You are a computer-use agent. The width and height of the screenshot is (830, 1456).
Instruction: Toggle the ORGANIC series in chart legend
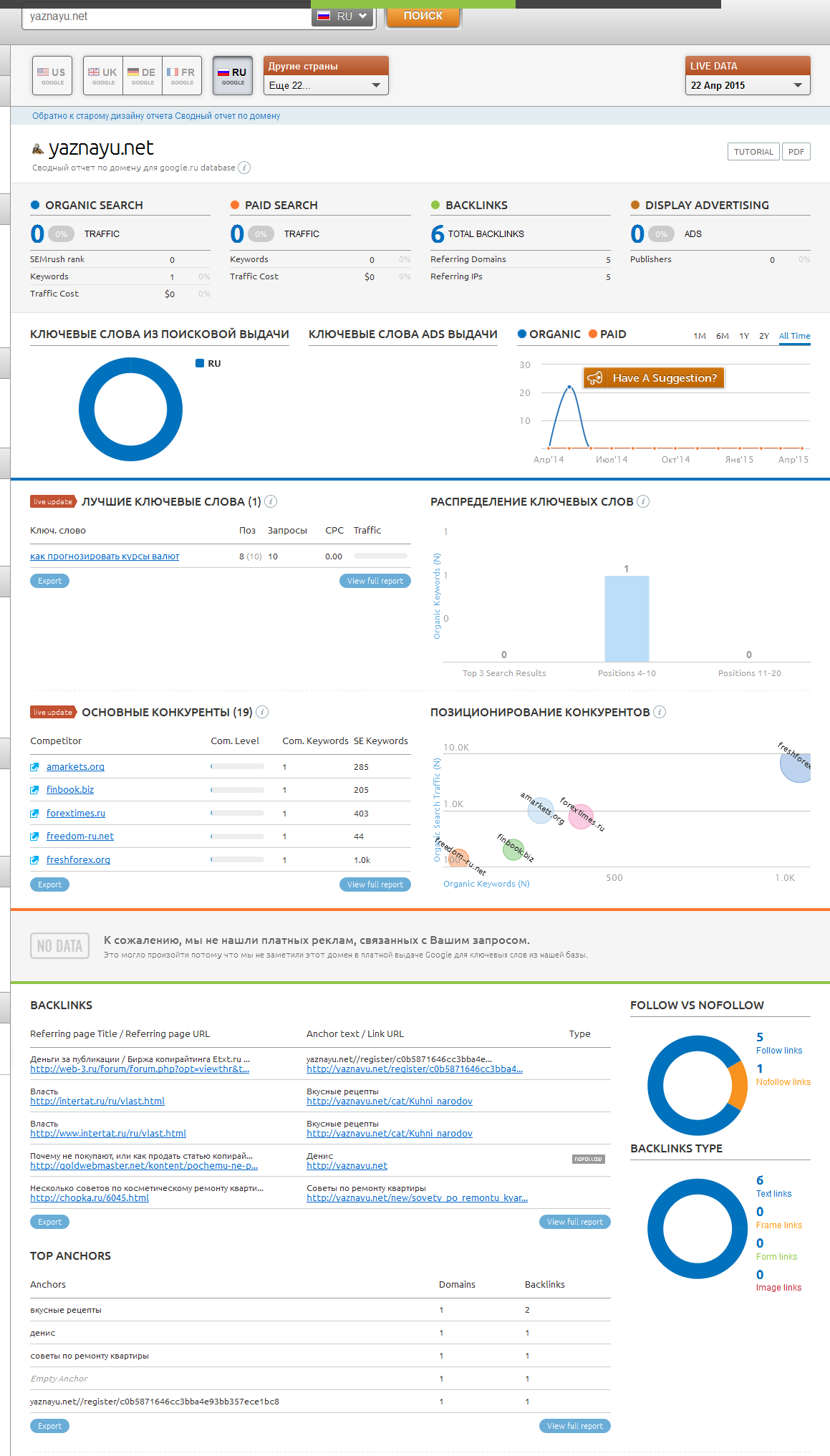pyautogui.click(x=549, y=334)
